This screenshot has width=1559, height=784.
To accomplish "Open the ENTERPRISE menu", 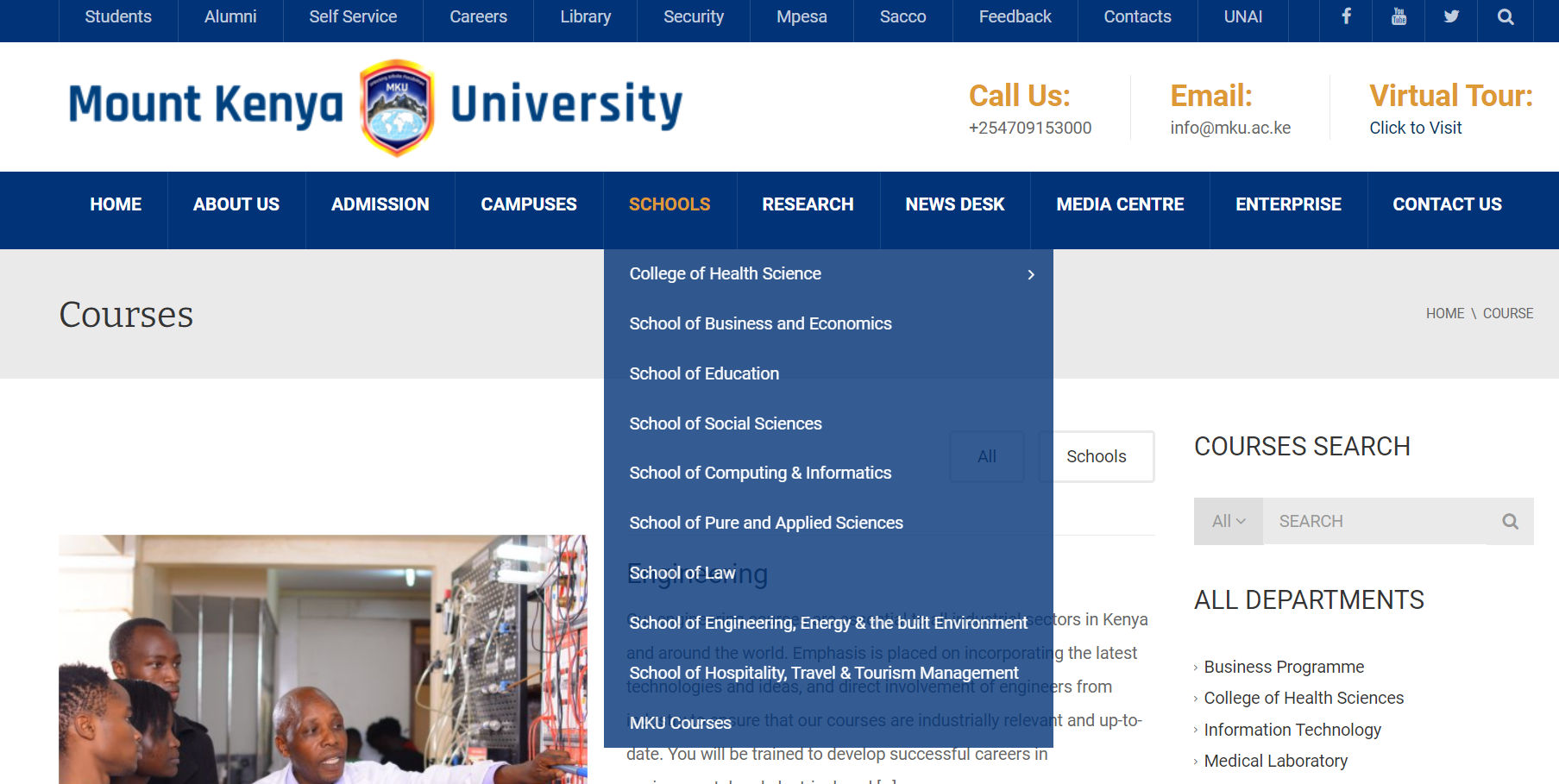I will (1288, 204).
